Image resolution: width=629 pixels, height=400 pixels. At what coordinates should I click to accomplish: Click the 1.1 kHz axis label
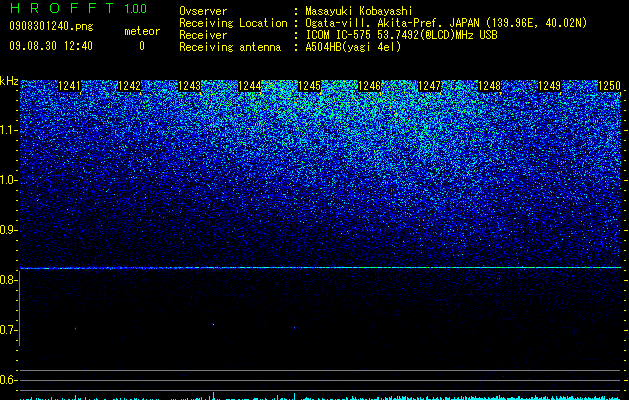(9, 130)
